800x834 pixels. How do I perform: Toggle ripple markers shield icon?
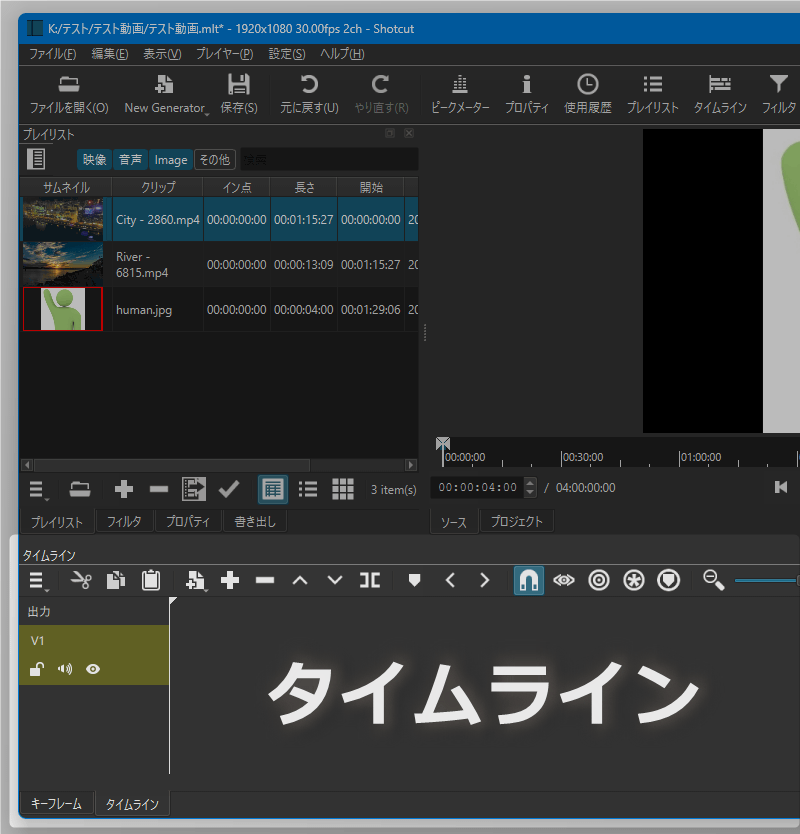point(669,580)
